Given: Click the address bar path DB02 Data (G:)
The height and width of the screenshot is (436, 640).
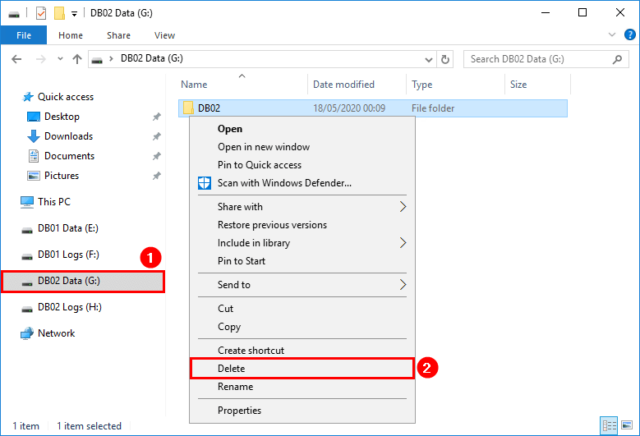Looking at the screenshot, I should pos(152,58).
